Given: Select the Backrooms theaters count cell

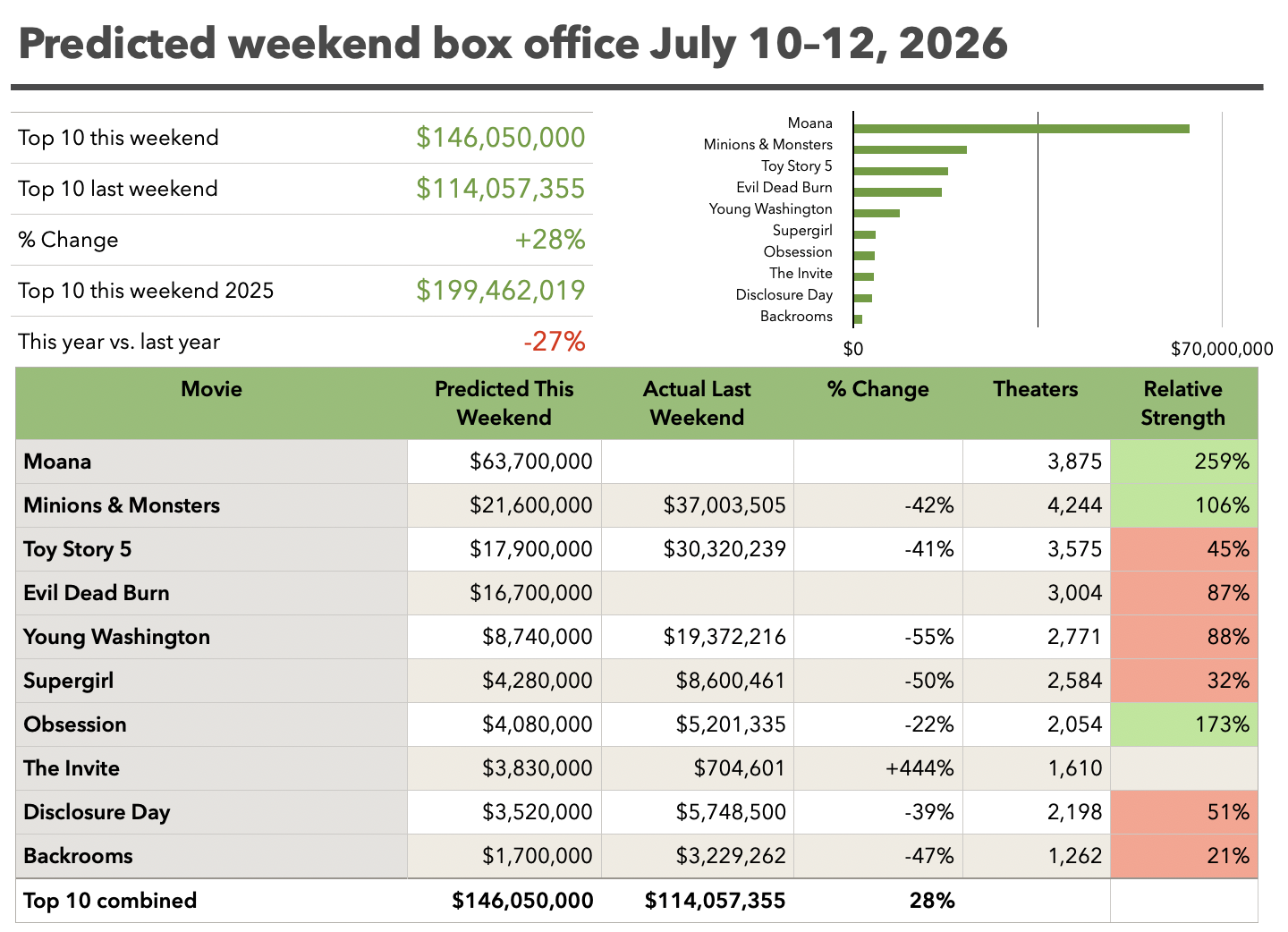Looking at the screenshot, I should [1036, 856].
